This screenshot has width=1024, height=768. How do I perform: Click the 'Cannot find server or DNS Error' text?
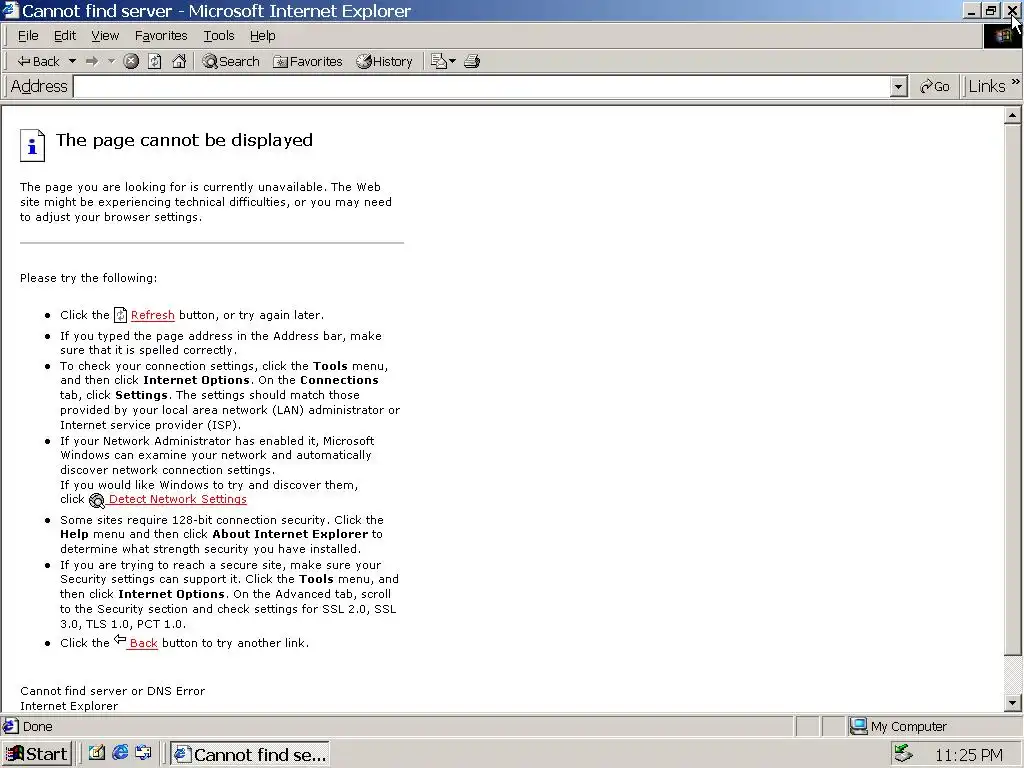coord(112,691)
